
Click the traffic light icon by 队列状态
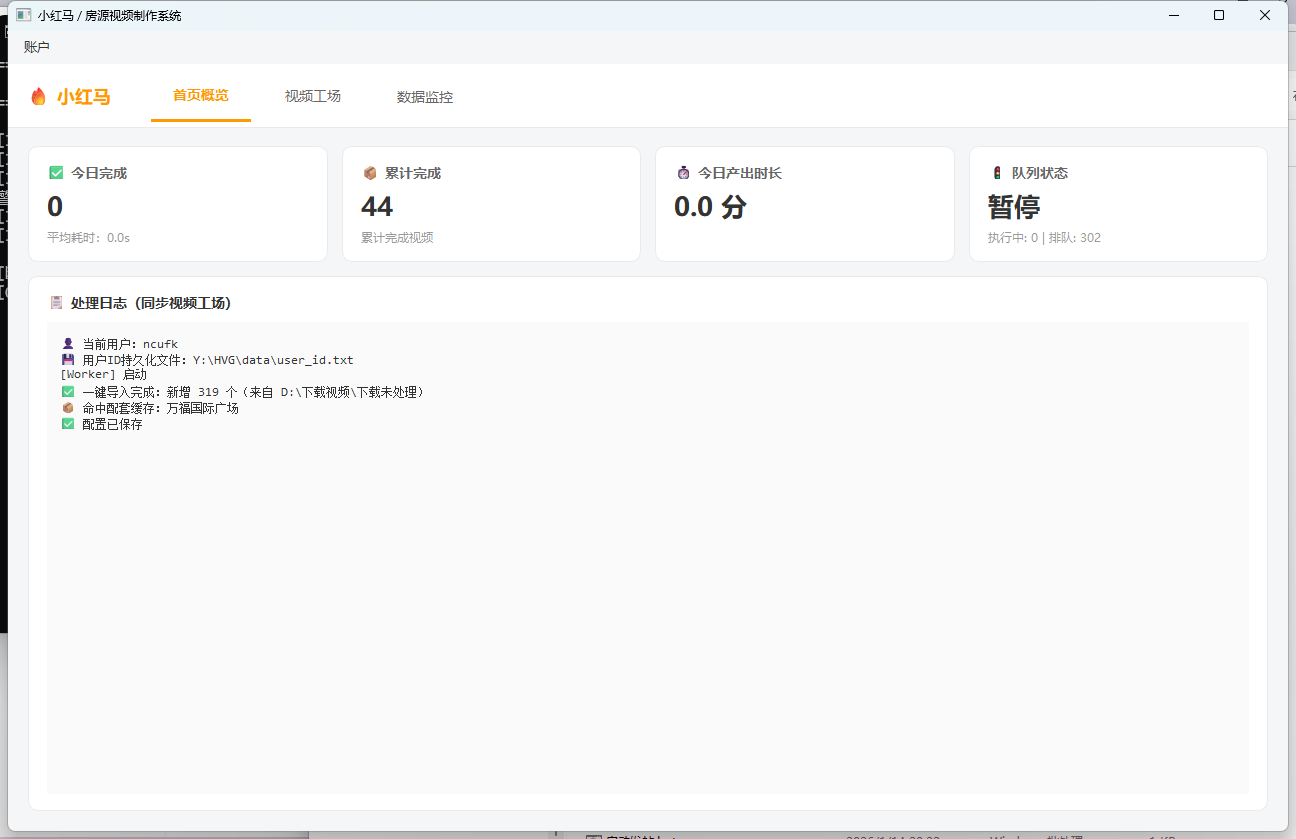coord(997,173)
